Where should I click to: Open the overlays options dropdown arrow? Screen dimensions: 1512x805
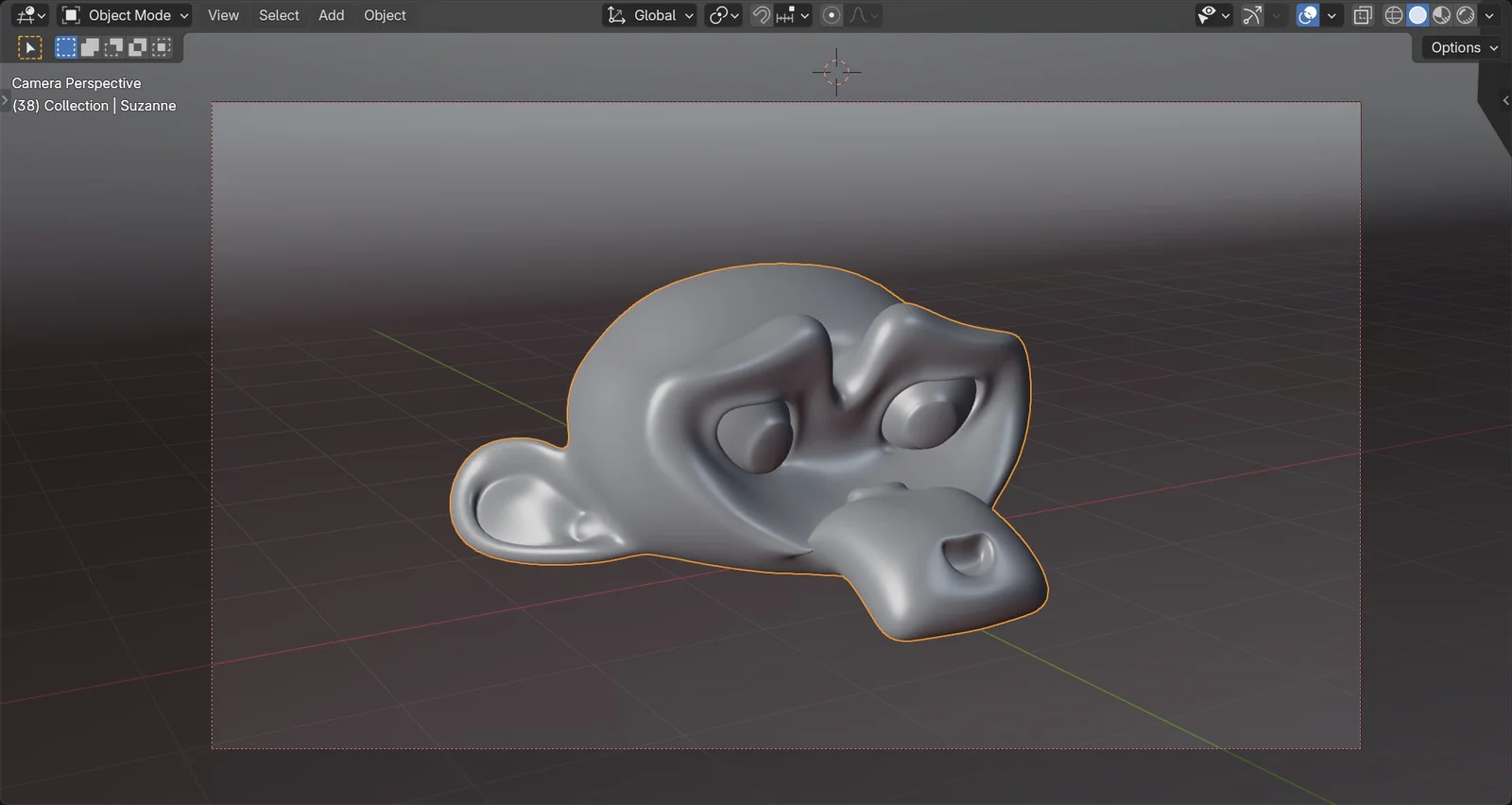[1332, 15]
